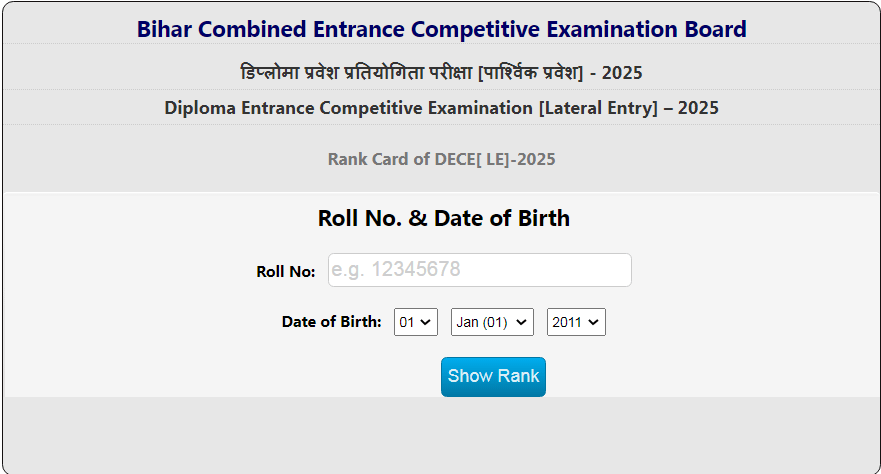881x474 pixels.
Task: Click the Date of Birth: label
Action: 331,322
